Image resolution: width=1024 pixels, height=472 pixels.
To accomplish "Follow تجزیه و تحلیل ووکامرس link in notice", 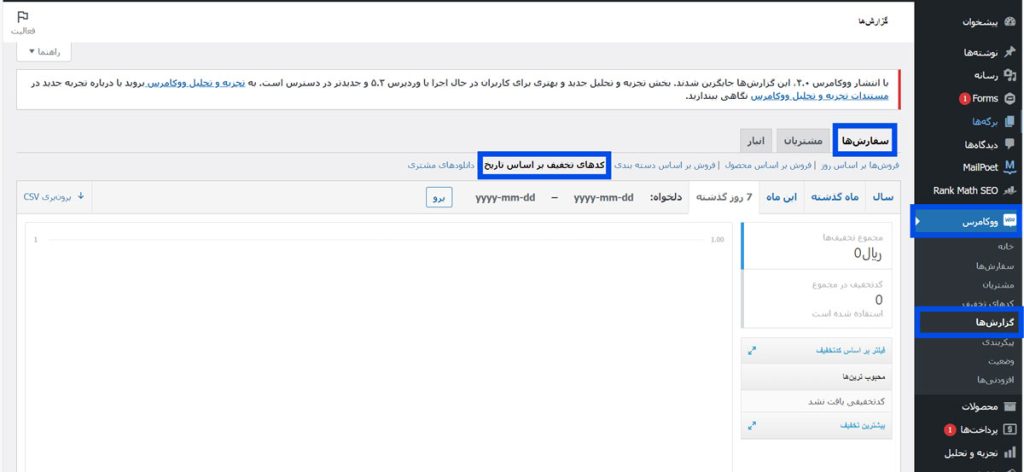I will pyautogui.click(x=194, y=83).
